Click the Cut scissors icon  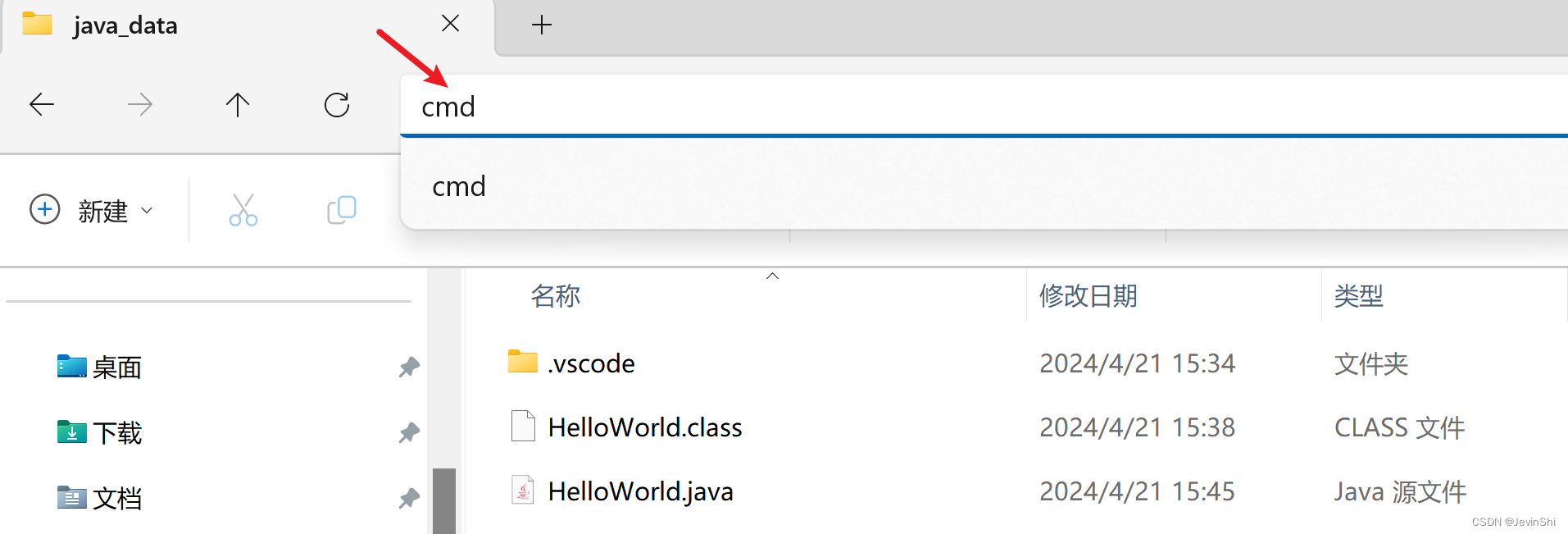coord(243,210)
